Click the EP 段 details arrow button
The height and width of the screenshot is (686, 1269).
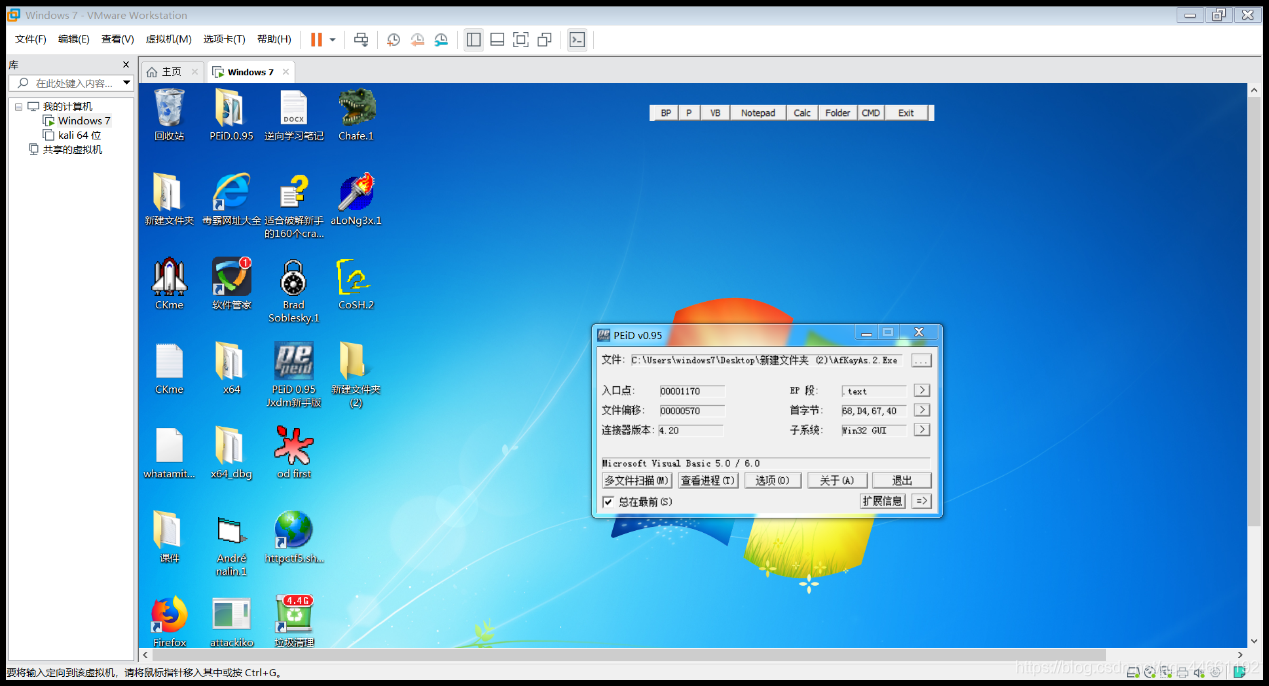pos(922,391)
